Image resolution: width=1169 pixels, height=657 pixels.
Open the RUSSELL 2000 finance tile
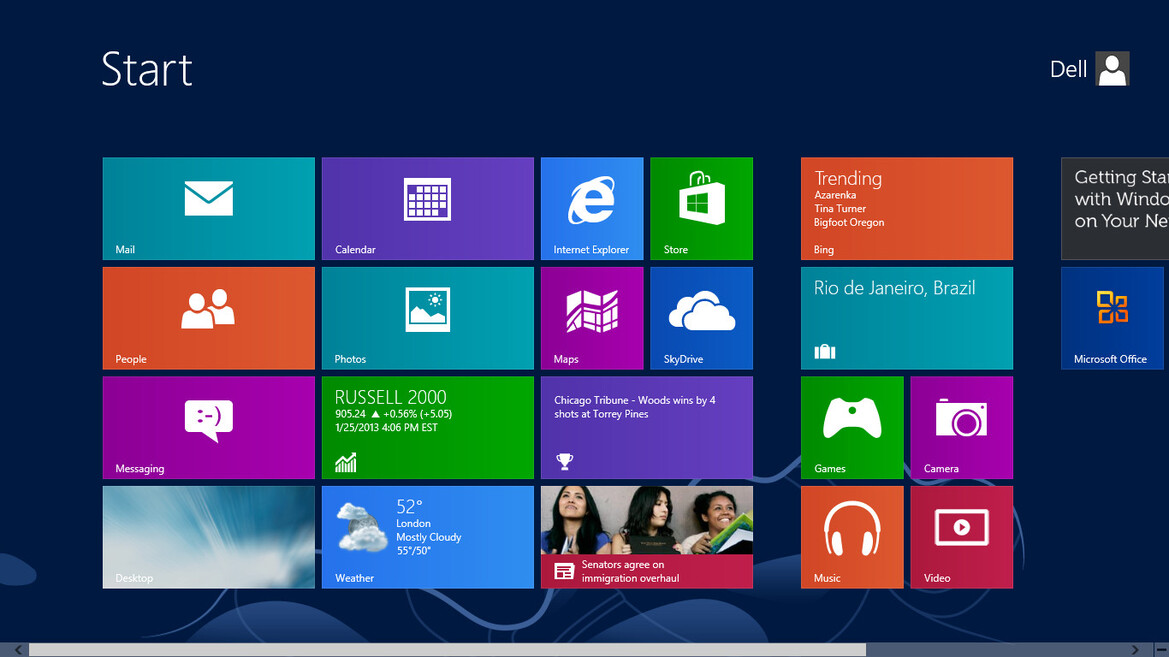[428, 427]
